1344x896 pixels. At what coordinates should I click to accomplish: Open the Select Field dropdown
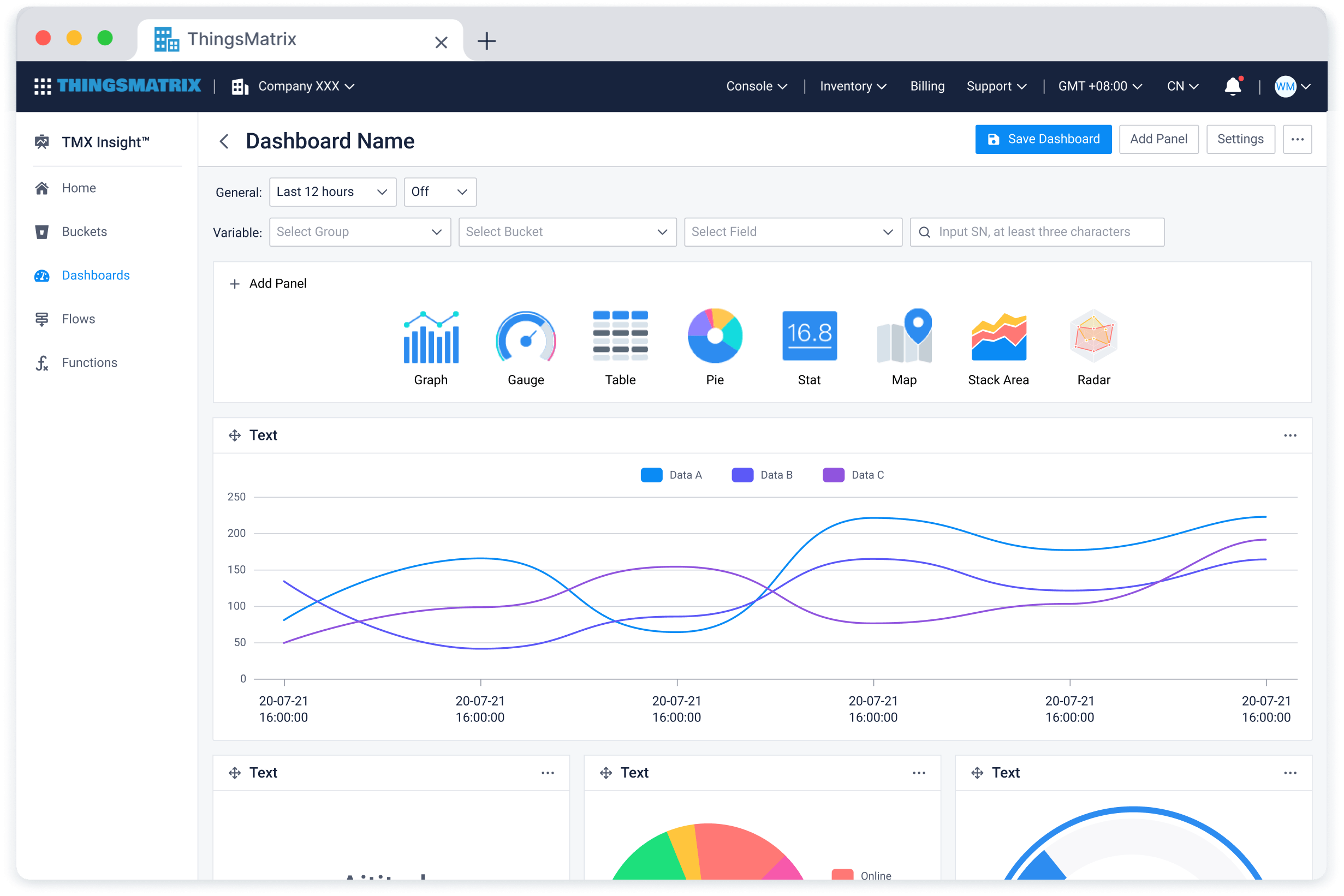(793, 232)
